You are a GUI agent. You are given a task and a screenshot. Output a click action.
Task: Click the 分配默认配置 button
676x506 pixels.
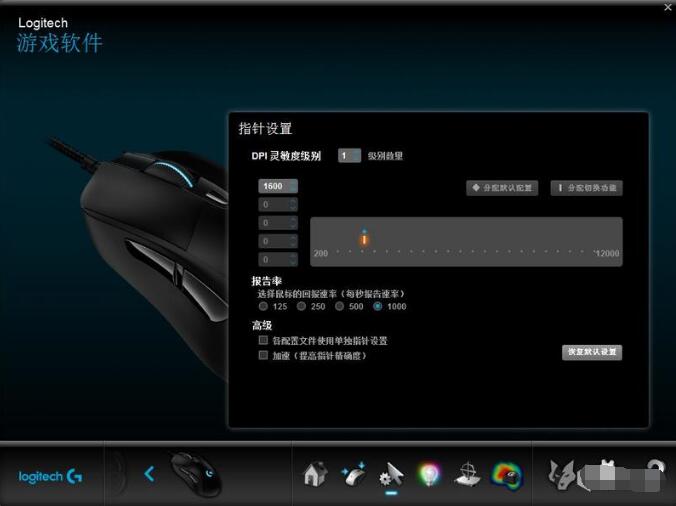coord(502,188)
